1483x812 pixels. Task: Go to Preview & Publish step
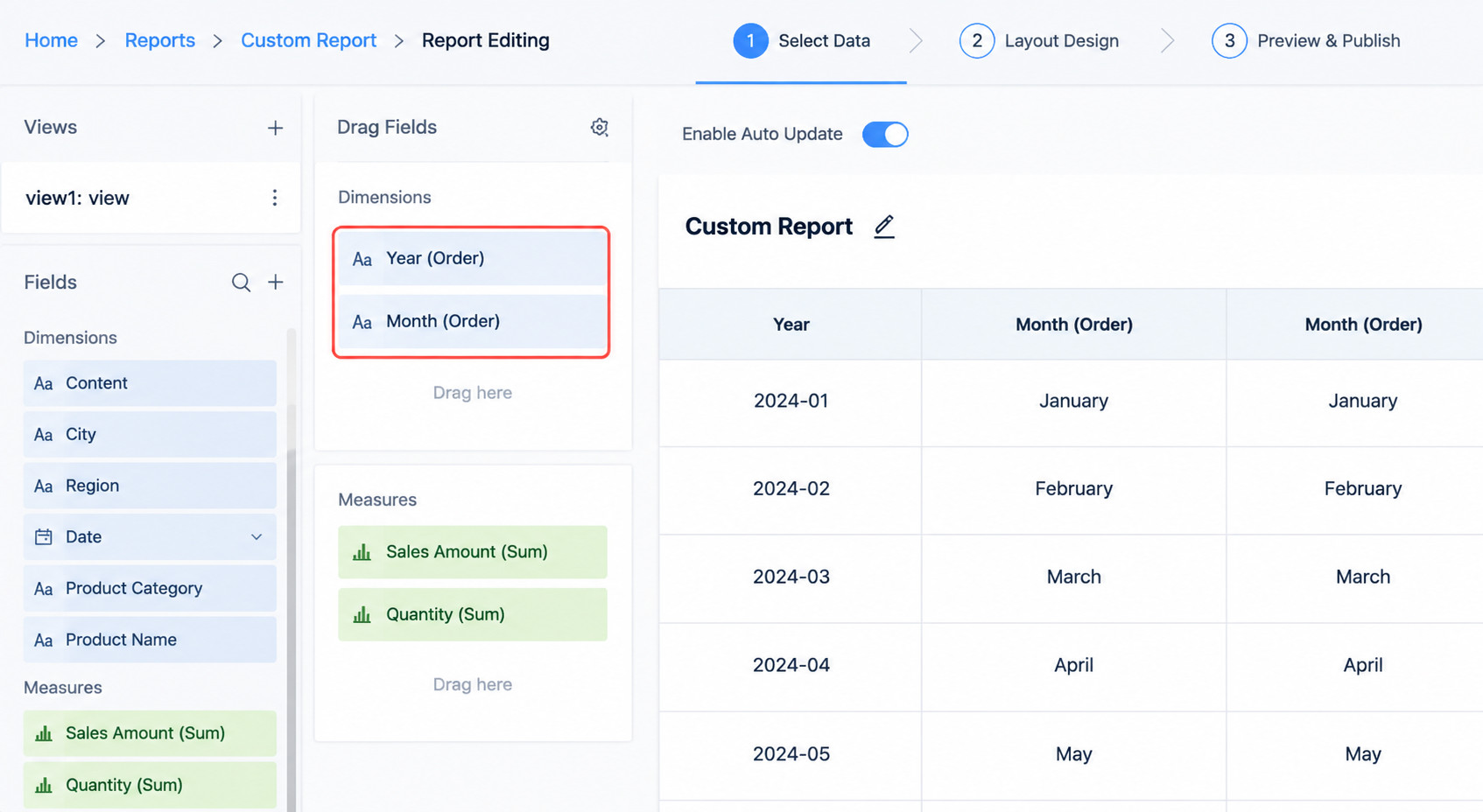pyautogui.click(x=1305, y=41)
